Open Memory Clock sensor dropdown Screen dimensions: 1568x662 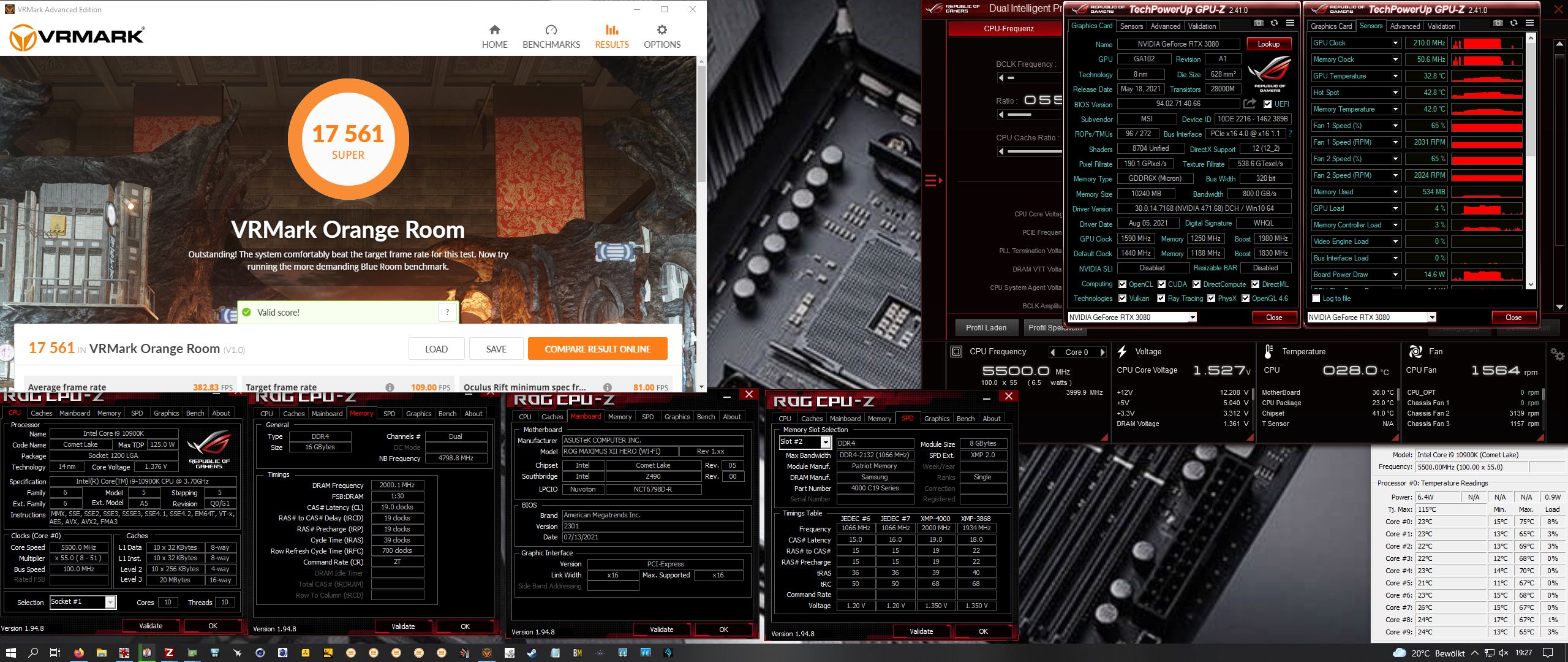point(1395,59)
